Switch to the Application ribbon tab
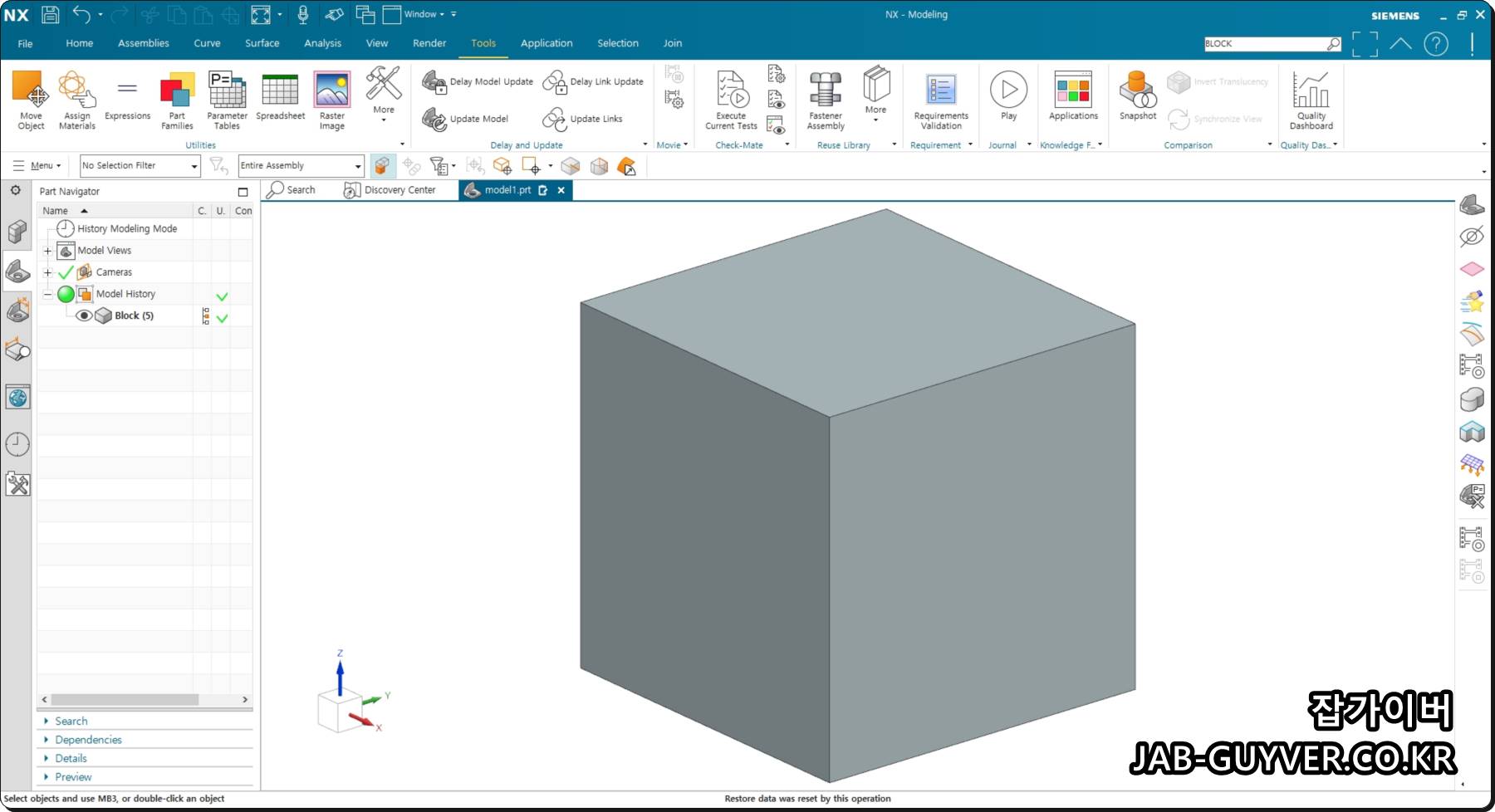 coord(547,43)
